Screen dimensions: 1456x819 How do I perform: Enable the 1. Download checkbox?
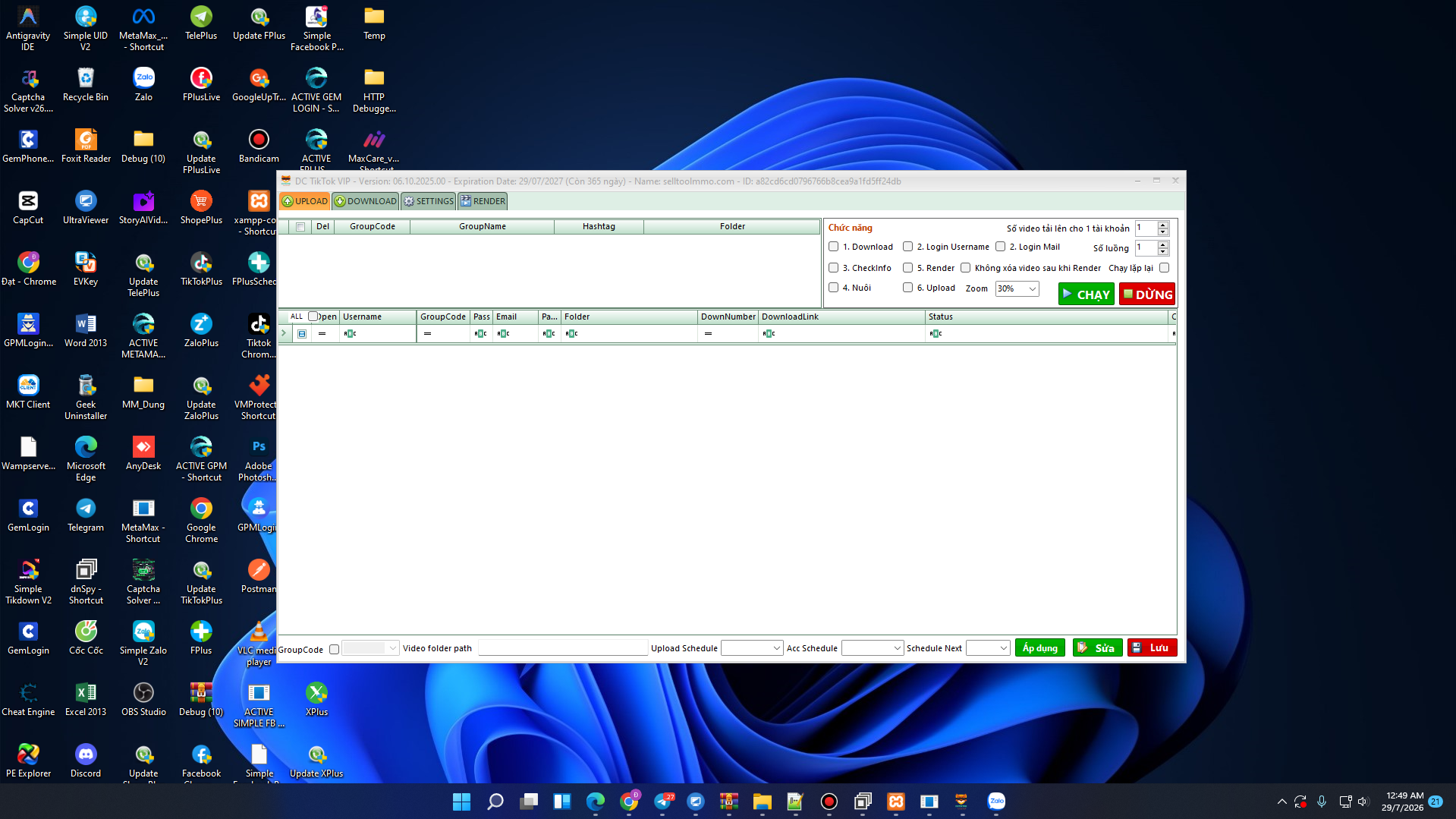pos(834,247)
